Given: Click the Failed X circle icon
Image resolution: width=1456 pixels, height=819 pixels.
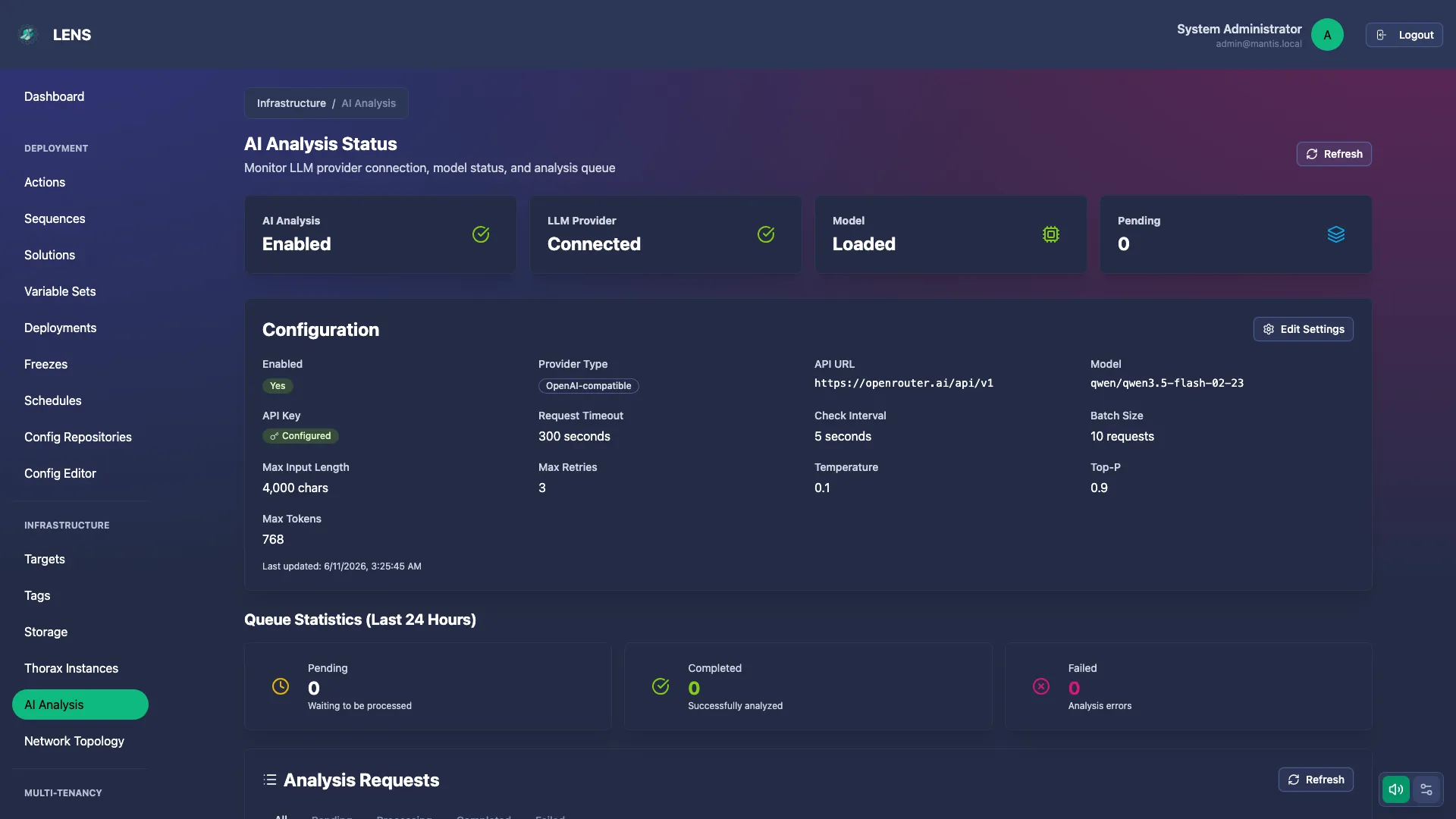Looking at the screenshot, I should (x=1041, y=686).
